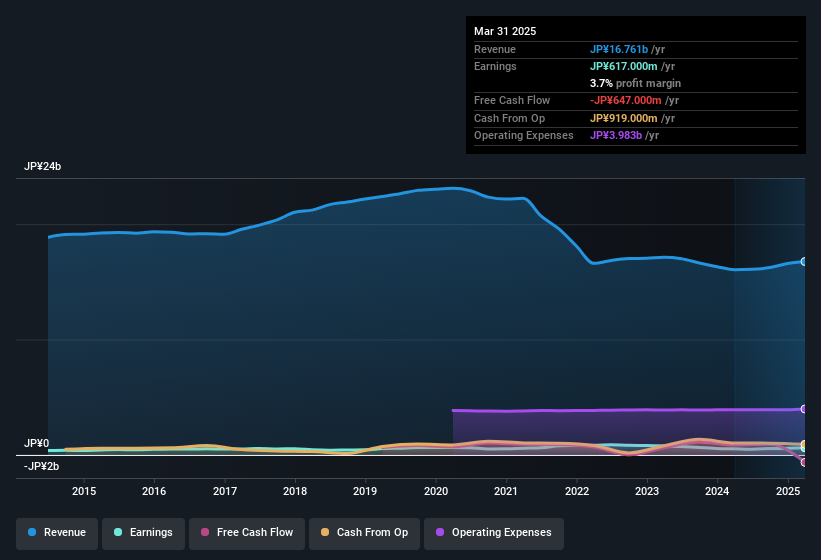Click the Free Cash Flow label in tooltip
Image resolution: width=821 pixels, height=560 pixels.
(x=512, y=100)
